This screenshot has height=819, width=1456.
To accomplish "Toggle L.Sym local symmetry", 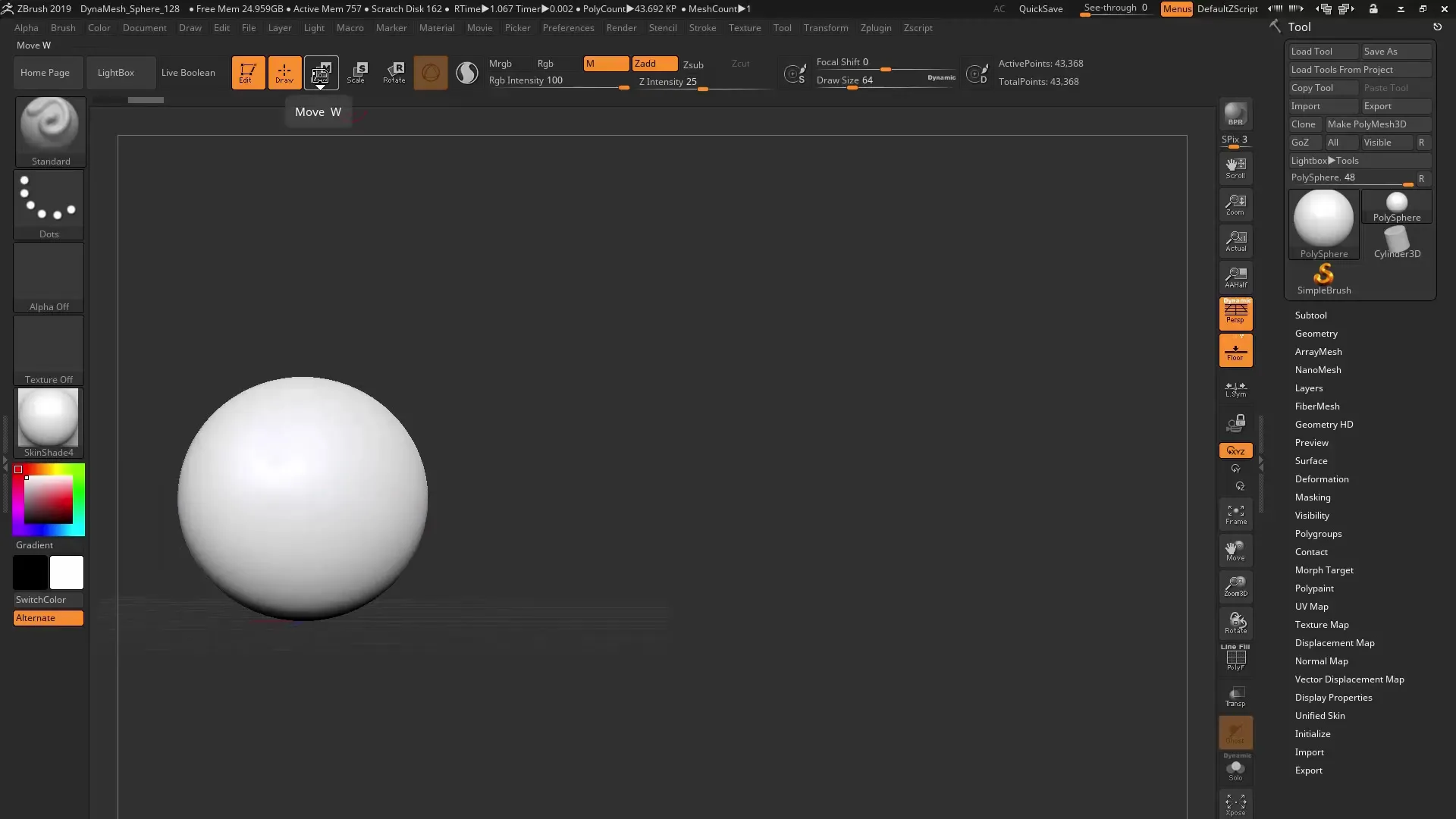I will pyautogui.click(x=1235, y=389).
